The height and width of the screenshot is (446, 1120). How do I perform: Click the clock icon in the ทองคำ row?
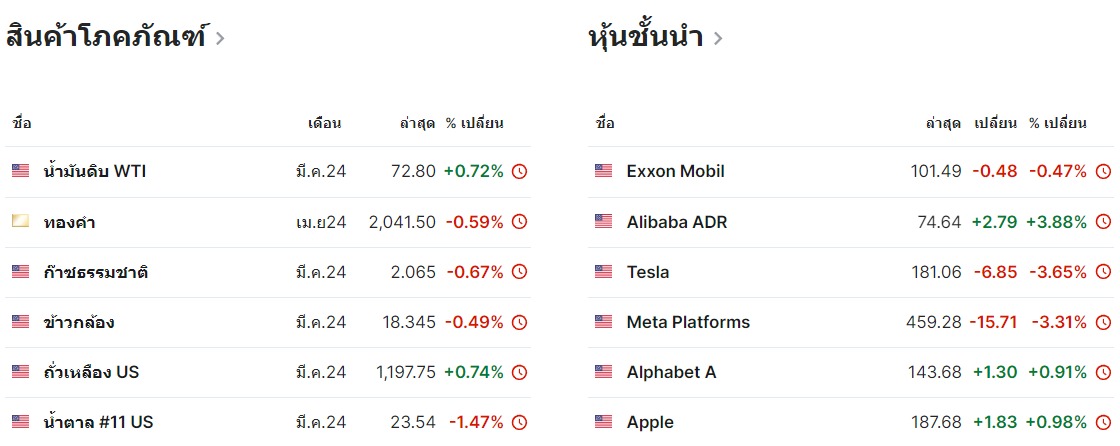[x=520, y=222]
